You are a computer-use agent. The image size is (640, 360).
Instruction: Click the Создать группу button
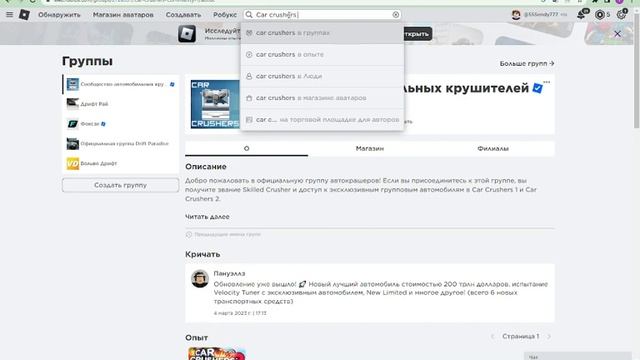tap(120, 185)
